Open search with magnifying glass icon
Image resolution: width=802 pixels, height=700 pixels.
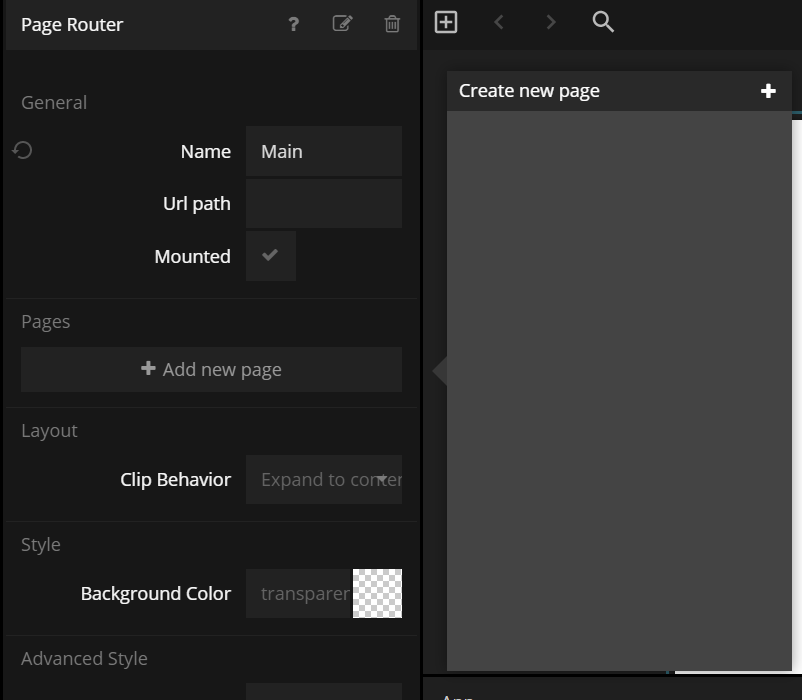603,22
